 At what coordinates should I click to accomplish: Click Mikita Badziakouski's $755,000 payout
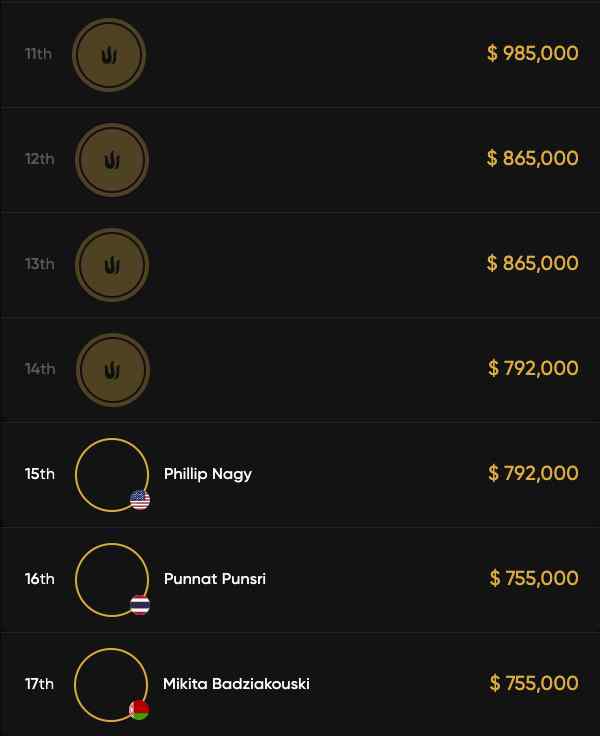[534, 683]
